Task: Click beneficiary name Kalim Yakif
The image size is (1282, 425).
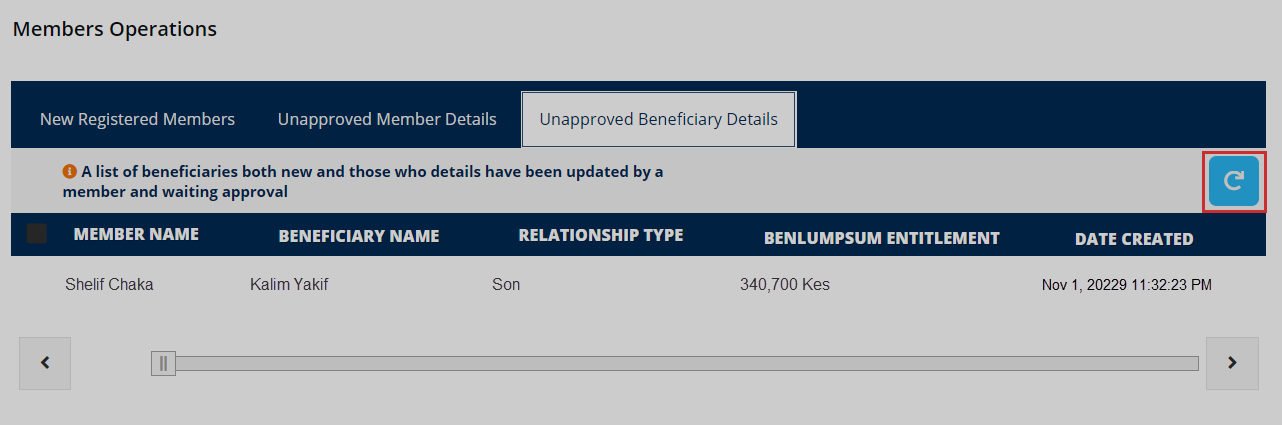Action: [x=289, y=285]
